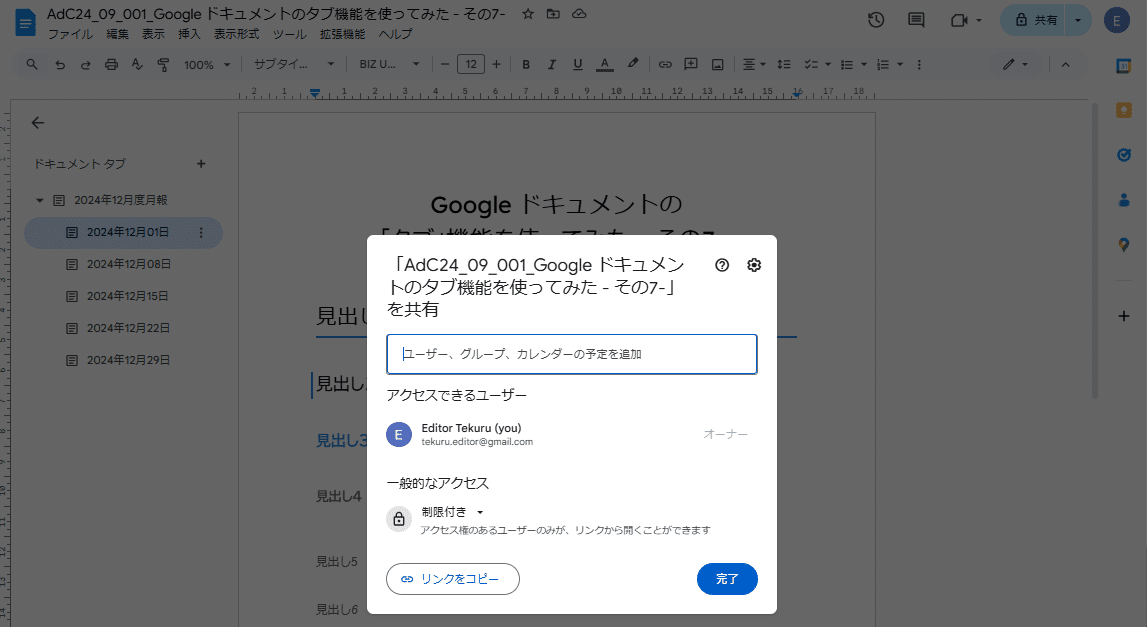Print the document
Image resolution: width=1147 pixels, height=627 pixels.
[x=111, y=64]
